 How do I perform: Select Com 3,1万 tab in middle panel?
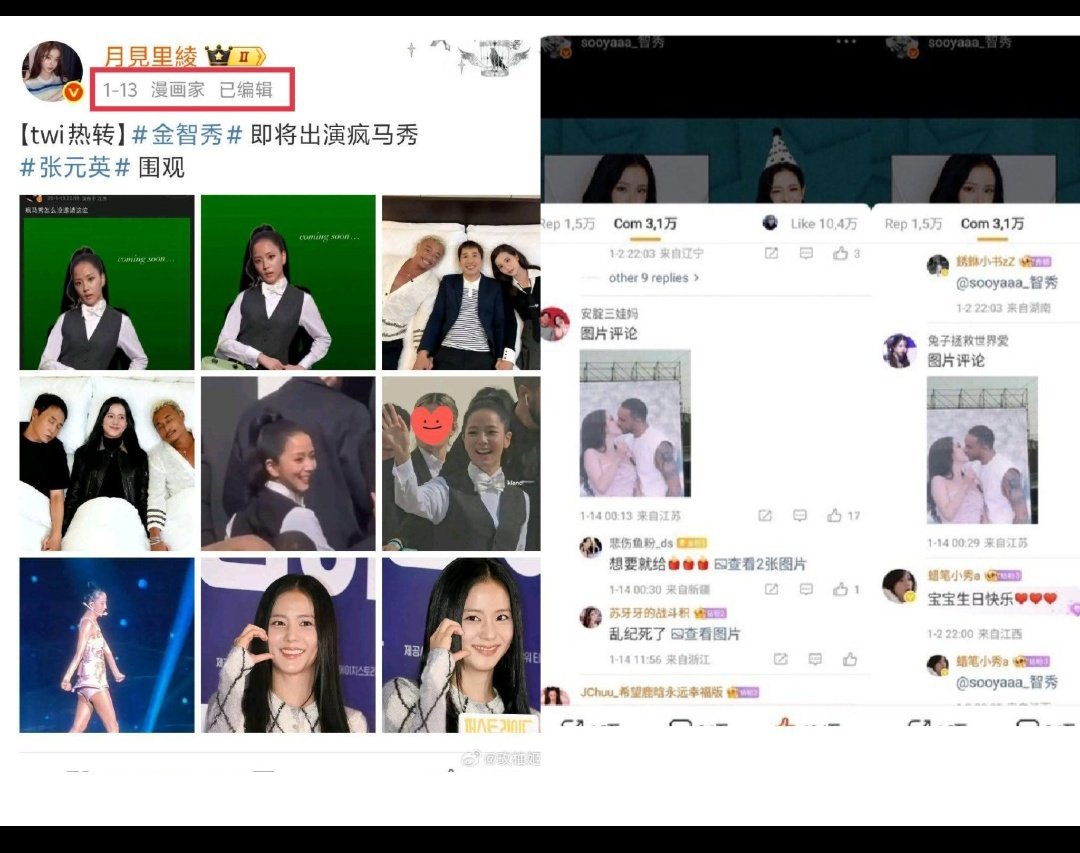(x=645, y=224)
